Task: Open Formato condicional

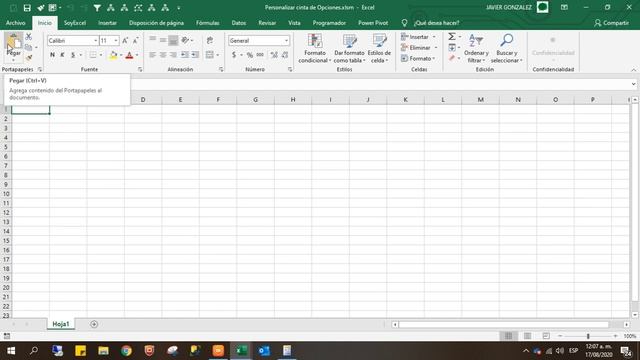Action: pyautogui.click(x=315, y=49)
